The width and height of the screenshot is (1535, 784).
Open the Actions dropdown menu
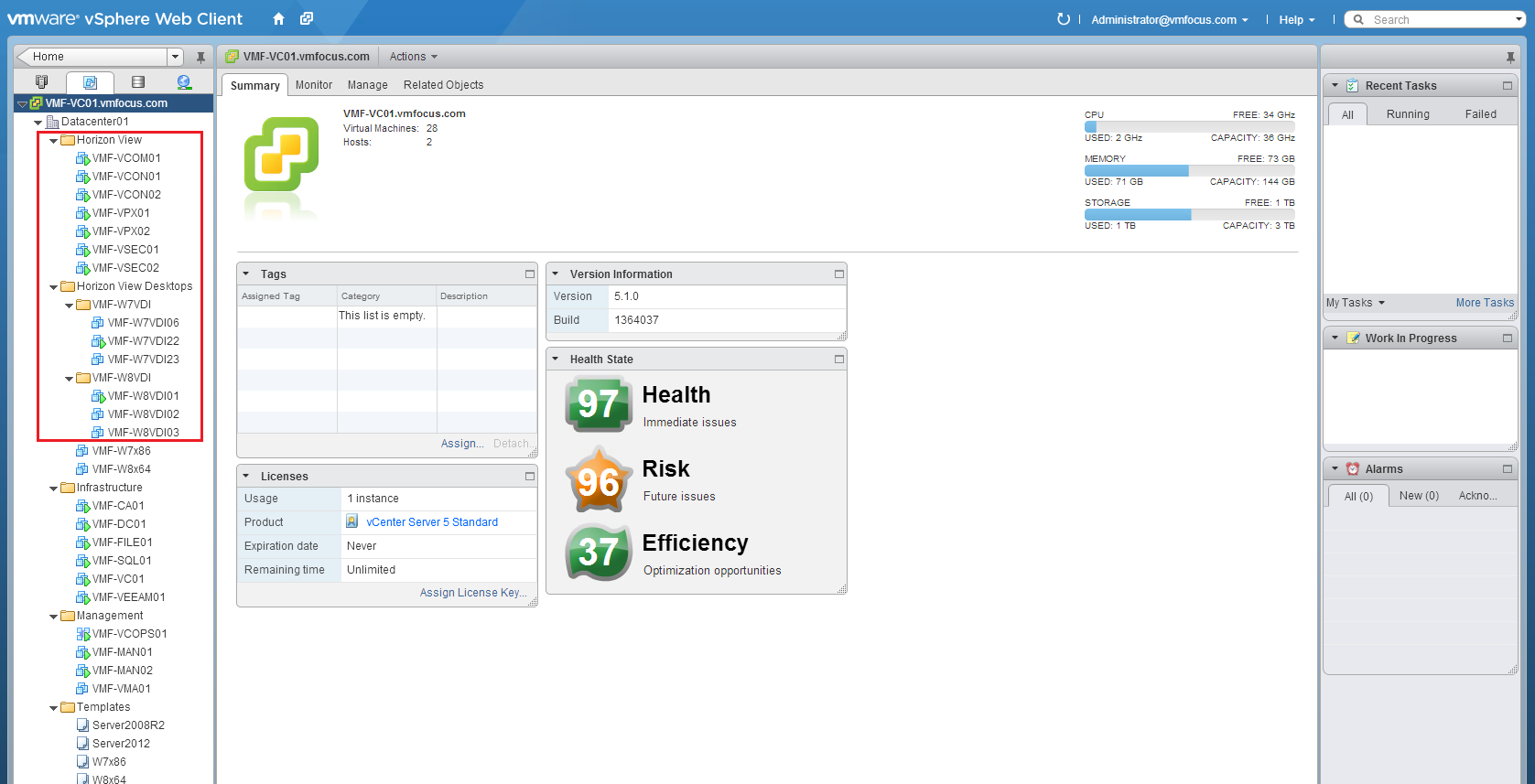(x=413, y=57)
